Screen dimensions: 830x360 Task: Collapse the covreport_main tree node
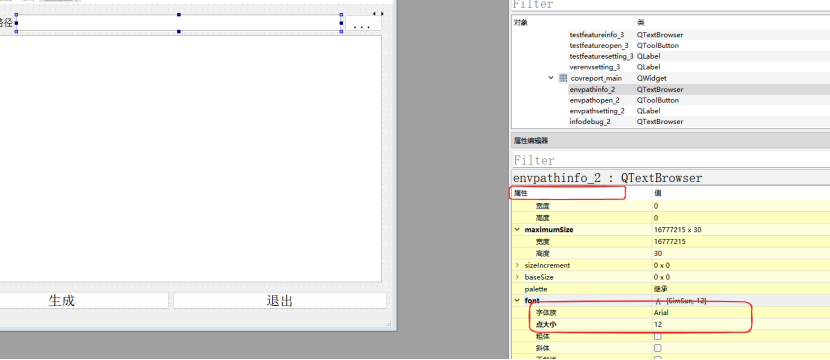tap(552, 78)
